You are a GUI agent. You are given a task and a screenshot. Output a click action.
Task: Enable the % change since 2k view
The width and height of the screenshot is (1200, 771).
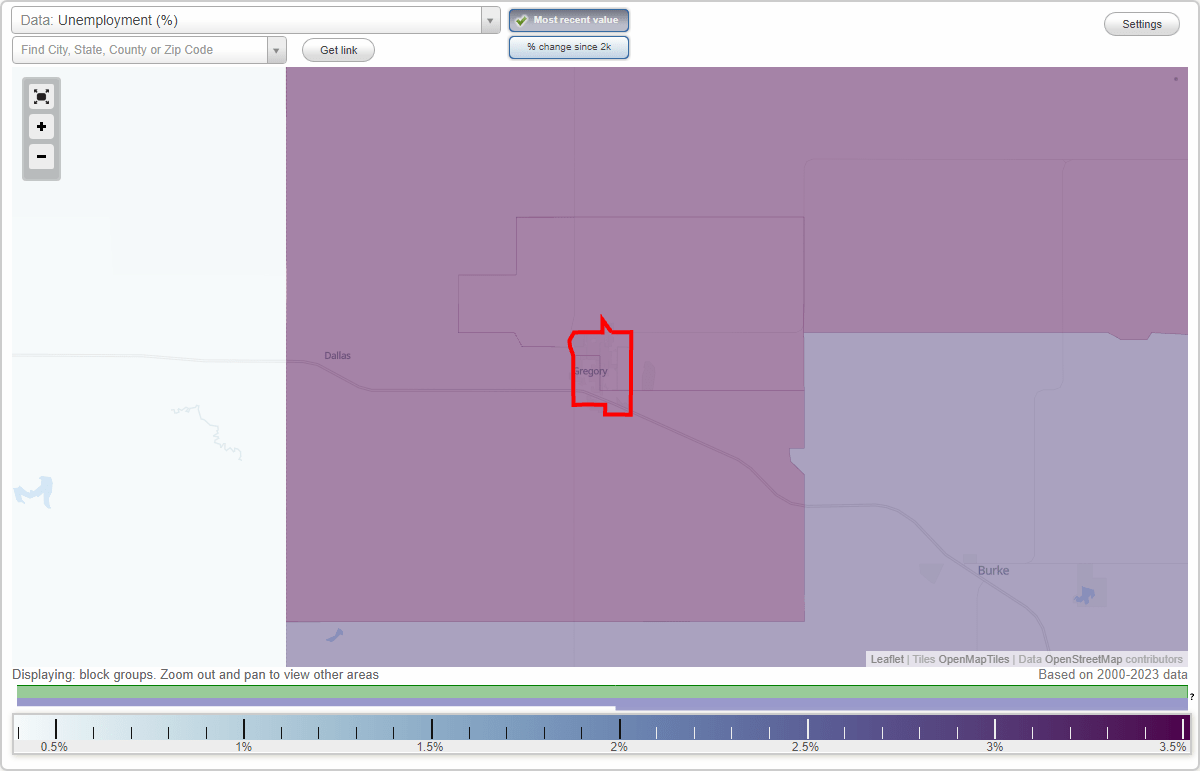pos(568,46)
